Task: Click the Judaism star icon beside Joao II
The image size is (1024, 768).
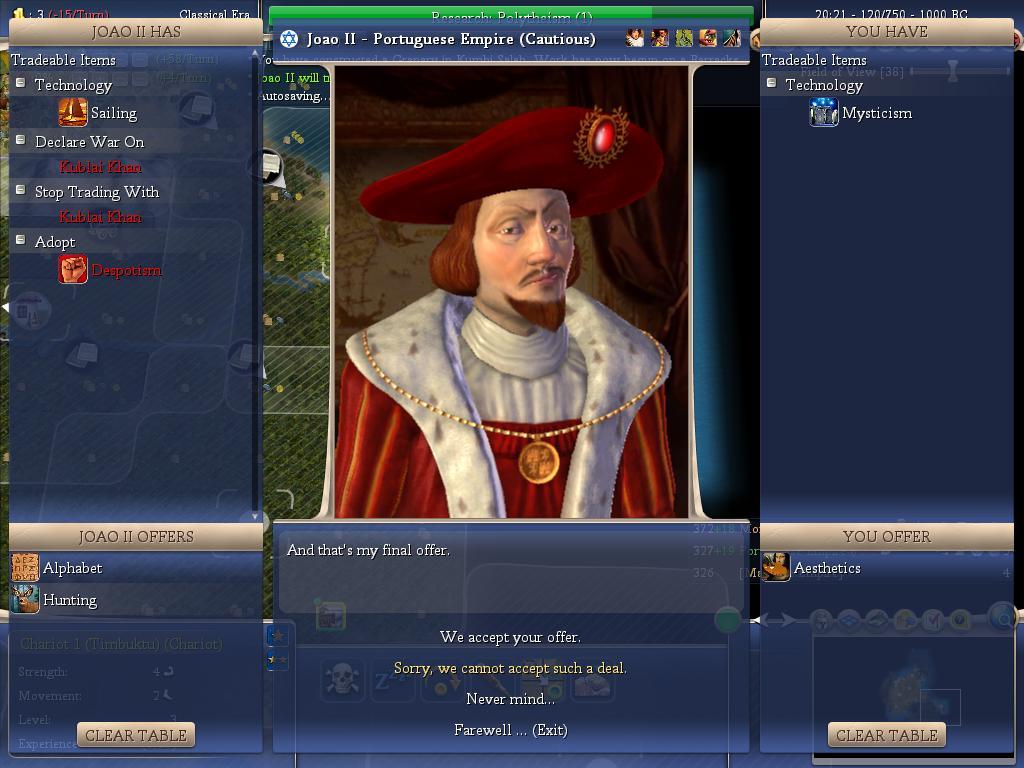Action: tap(289, 39)
